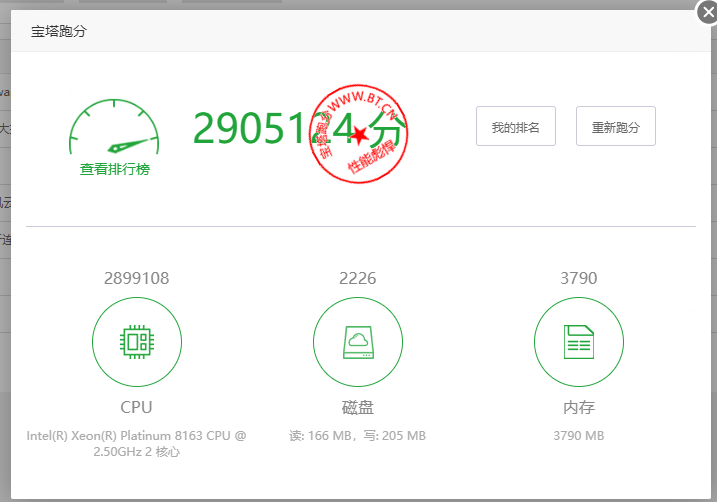
Task: Select the disk score 2226
Action: [358, 278]
